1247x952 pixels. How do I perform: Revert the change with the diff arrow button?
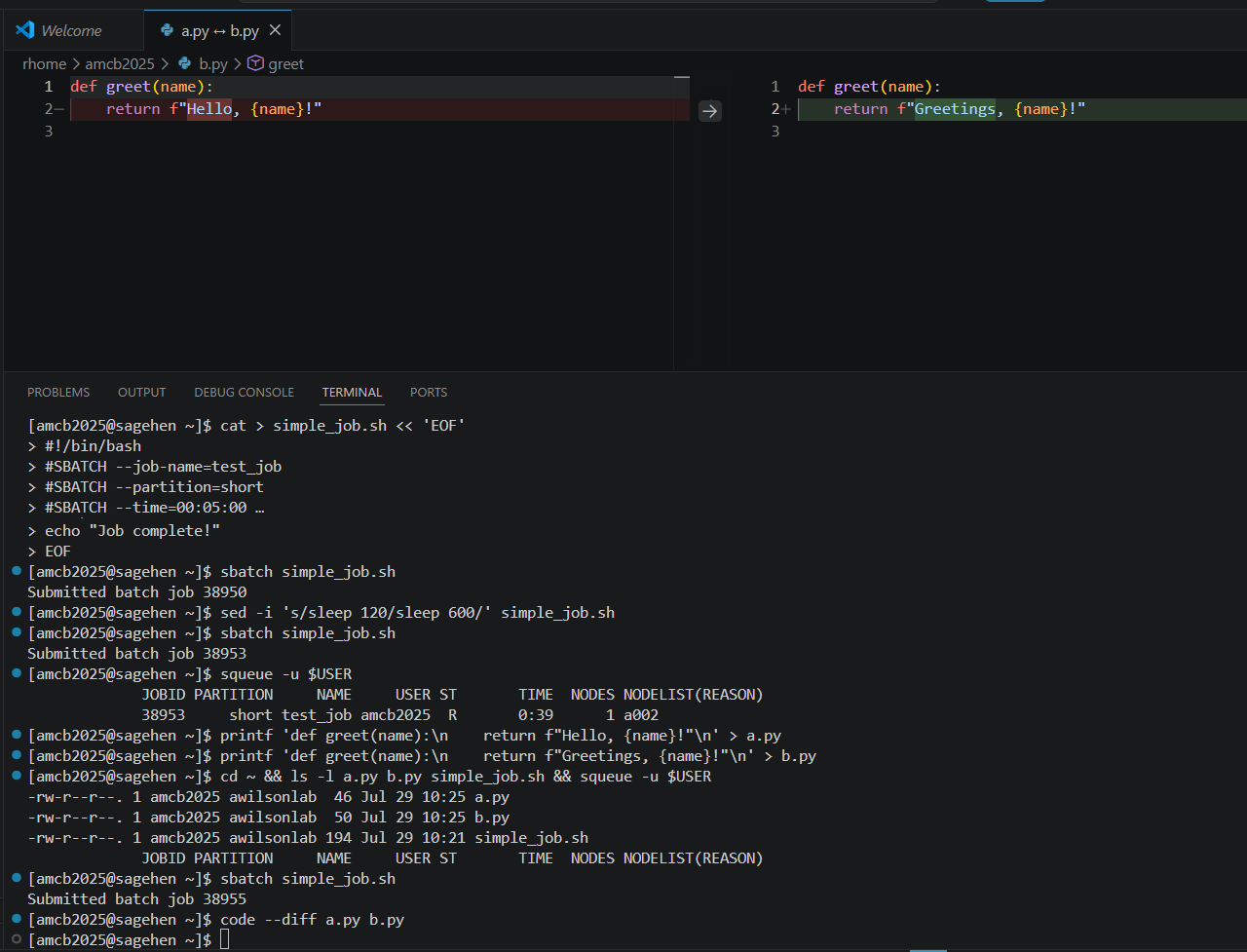click(710, 110)
